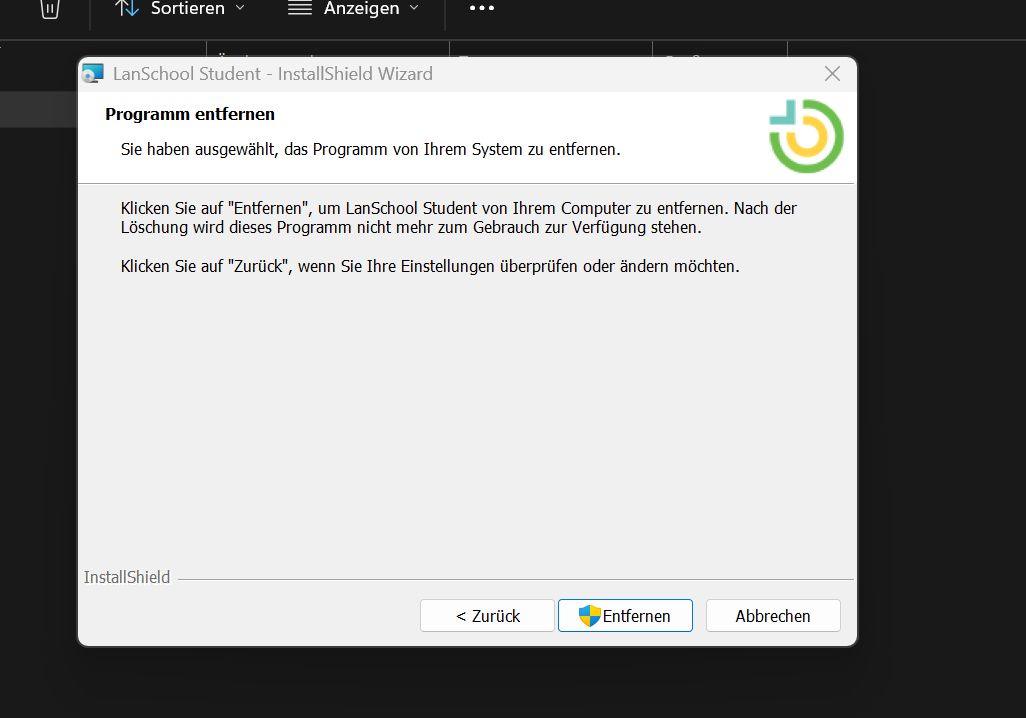The height and width of the screenshot is (718, 1026).
Task: Click the LanSchool Student dialog title text
Action: pos(272,73)
